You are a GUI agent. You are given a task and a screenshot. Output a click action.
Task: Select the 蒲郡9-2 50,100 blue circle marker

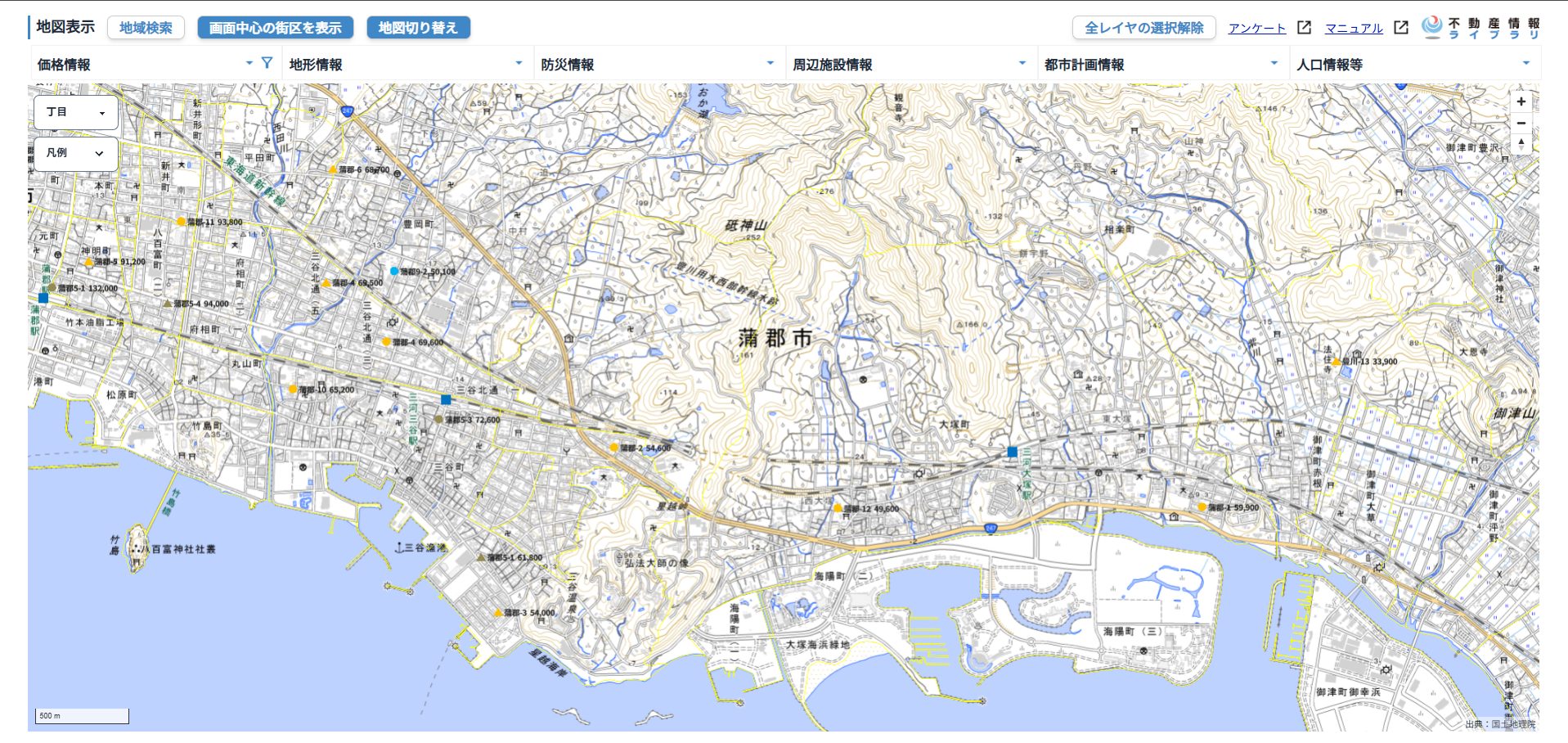point(394,271)
